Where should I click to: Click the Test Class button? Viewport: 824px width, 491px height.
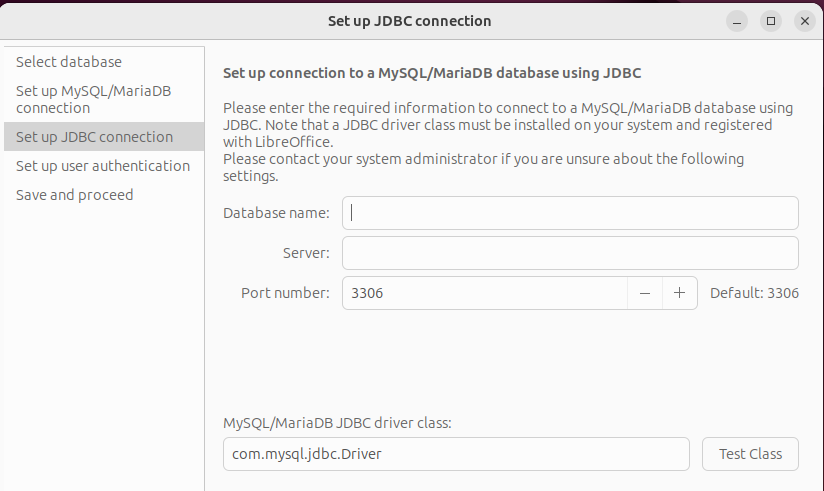(750, 454)
